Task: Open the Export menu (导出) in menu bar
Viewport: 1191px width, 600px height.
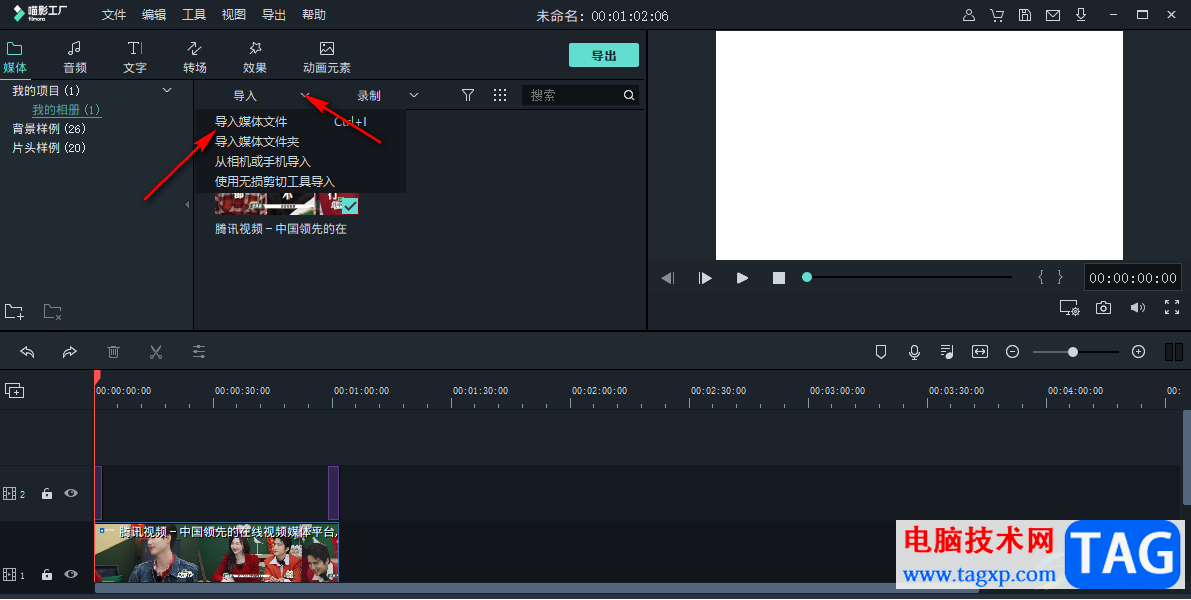Action: point(273,15)
